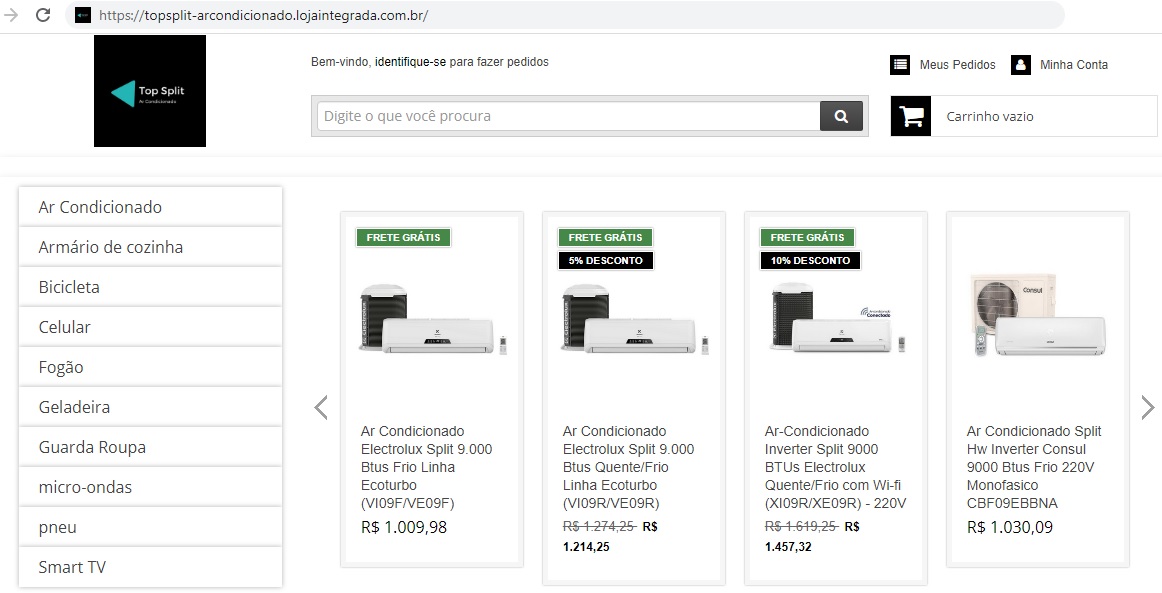Select the URL in the address bar
Screen dimensions: 1162x593
point(263,15)
